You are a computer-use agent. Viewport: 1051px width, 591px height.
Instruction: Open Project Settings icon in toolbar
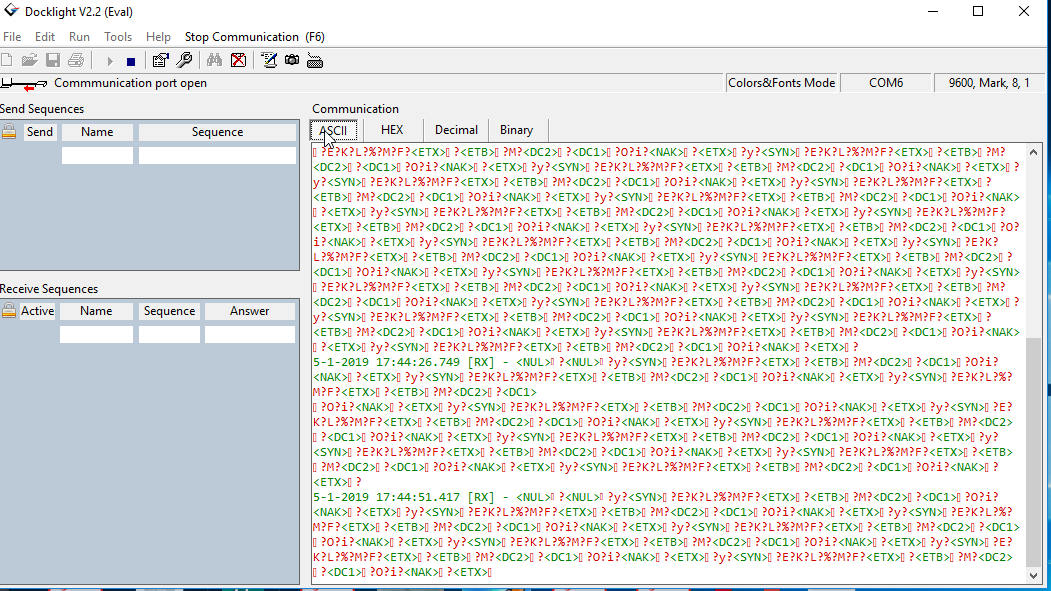click(160, 60)
